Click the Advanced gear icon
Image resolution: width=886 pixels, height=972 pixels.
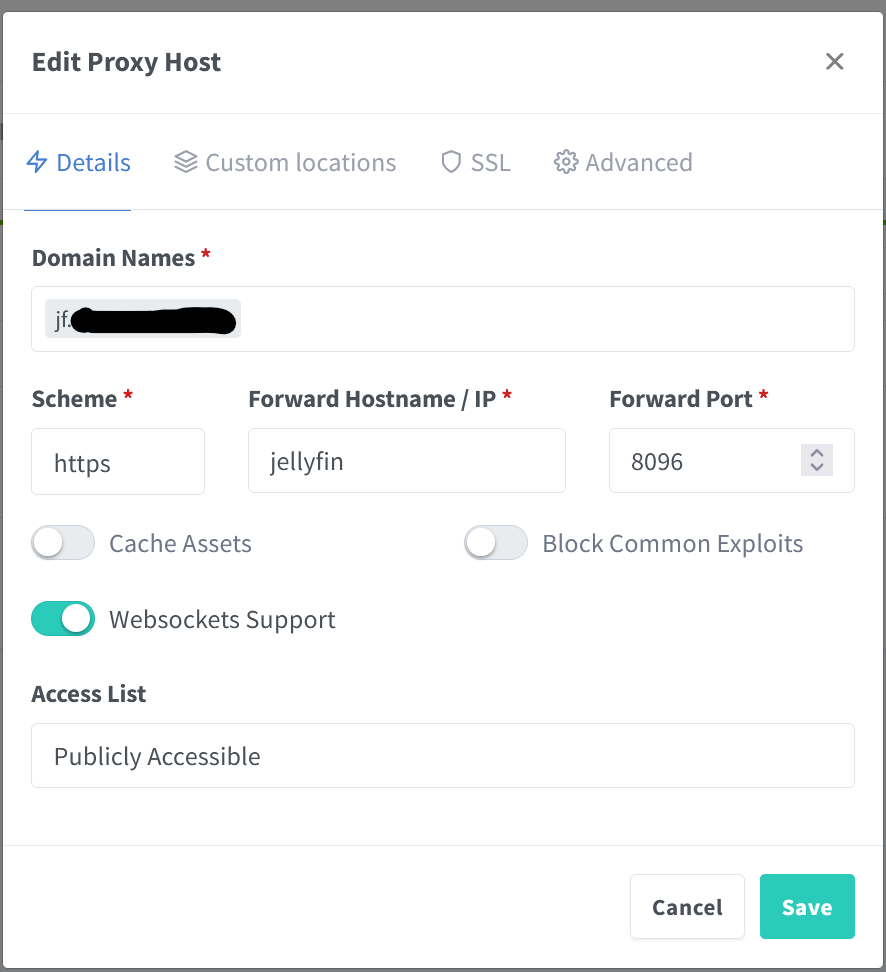566,162
